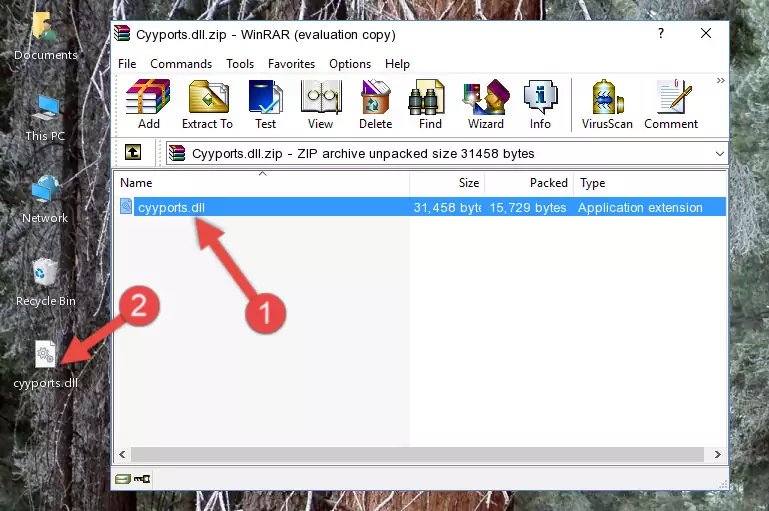
Task: Select the Recycle Bin desktop icon
Action: click(x=46, y=282)
